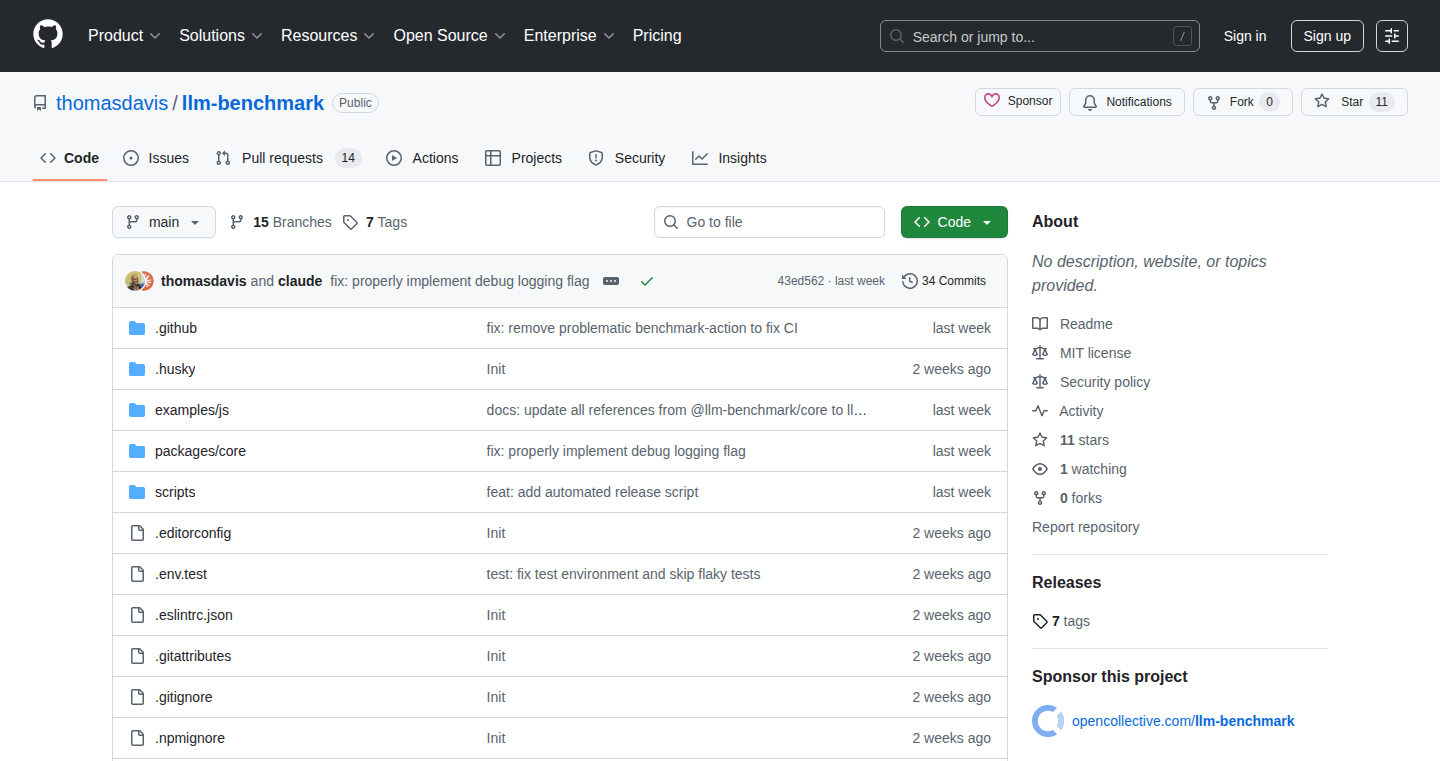1440x761 pixels.
Task: View 7 Tags next to branches
Action: (x=375, y=222)
